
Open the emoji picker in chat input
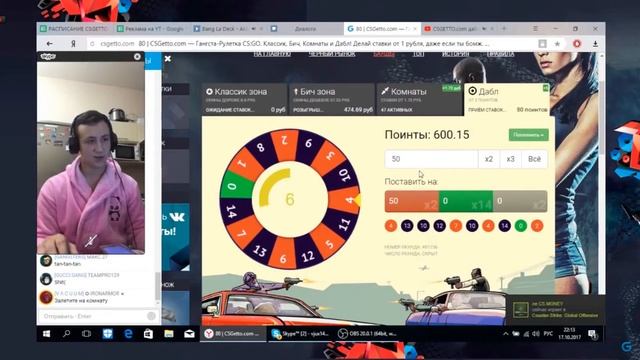pyautogui.click(x=151, y=316)
